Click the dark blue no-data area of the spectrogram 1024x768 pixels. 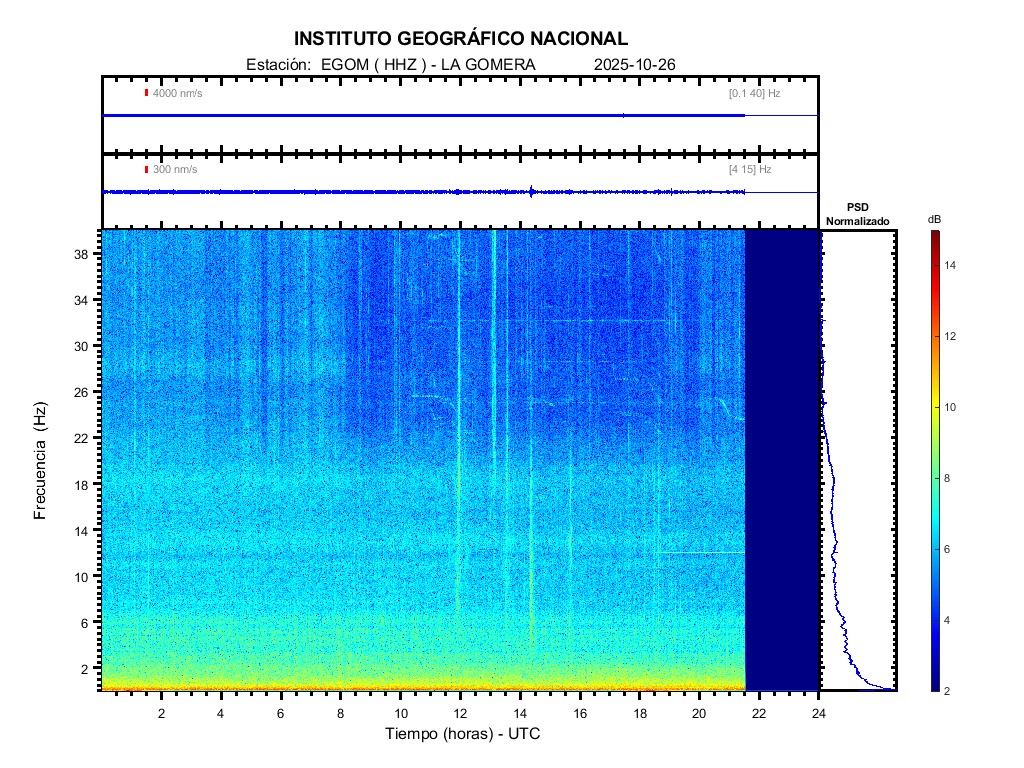(x=782, y=460)
